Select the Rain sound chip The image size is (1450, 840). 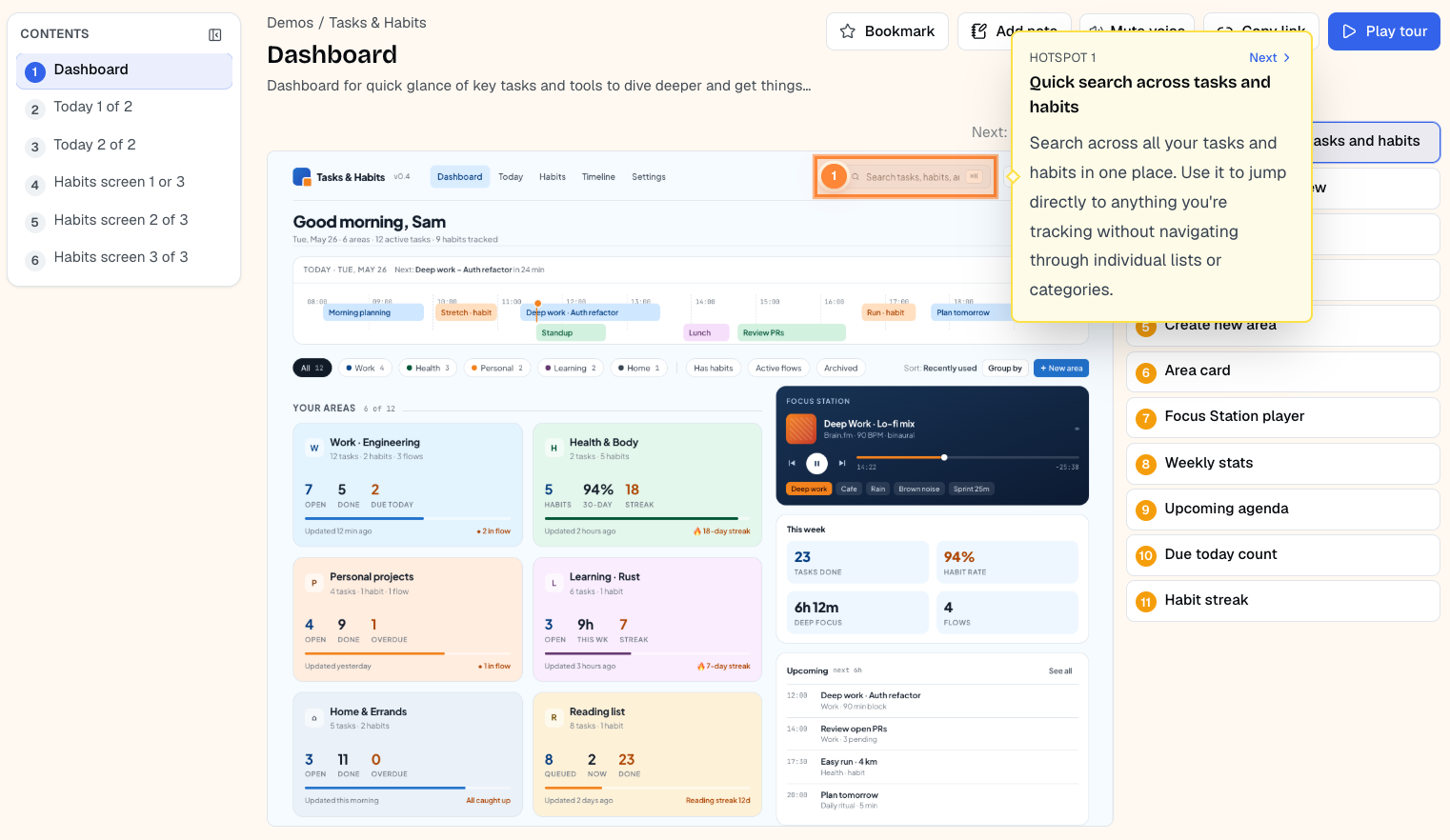click(x=878, y=490)
